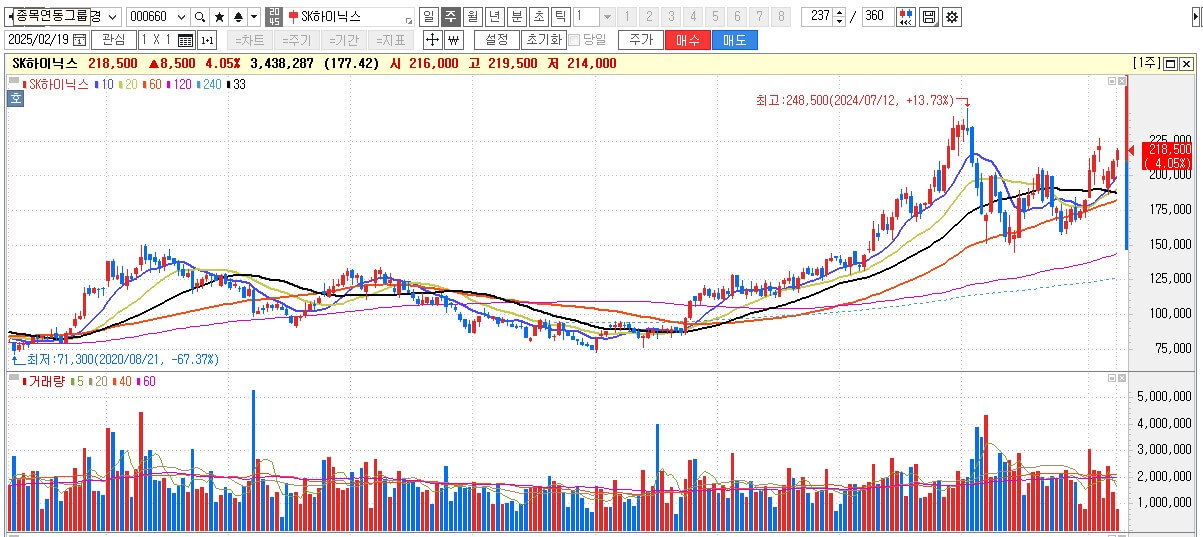Click the volume 5-period average legend
This screenshot has width=1203, height=537.
78,381
